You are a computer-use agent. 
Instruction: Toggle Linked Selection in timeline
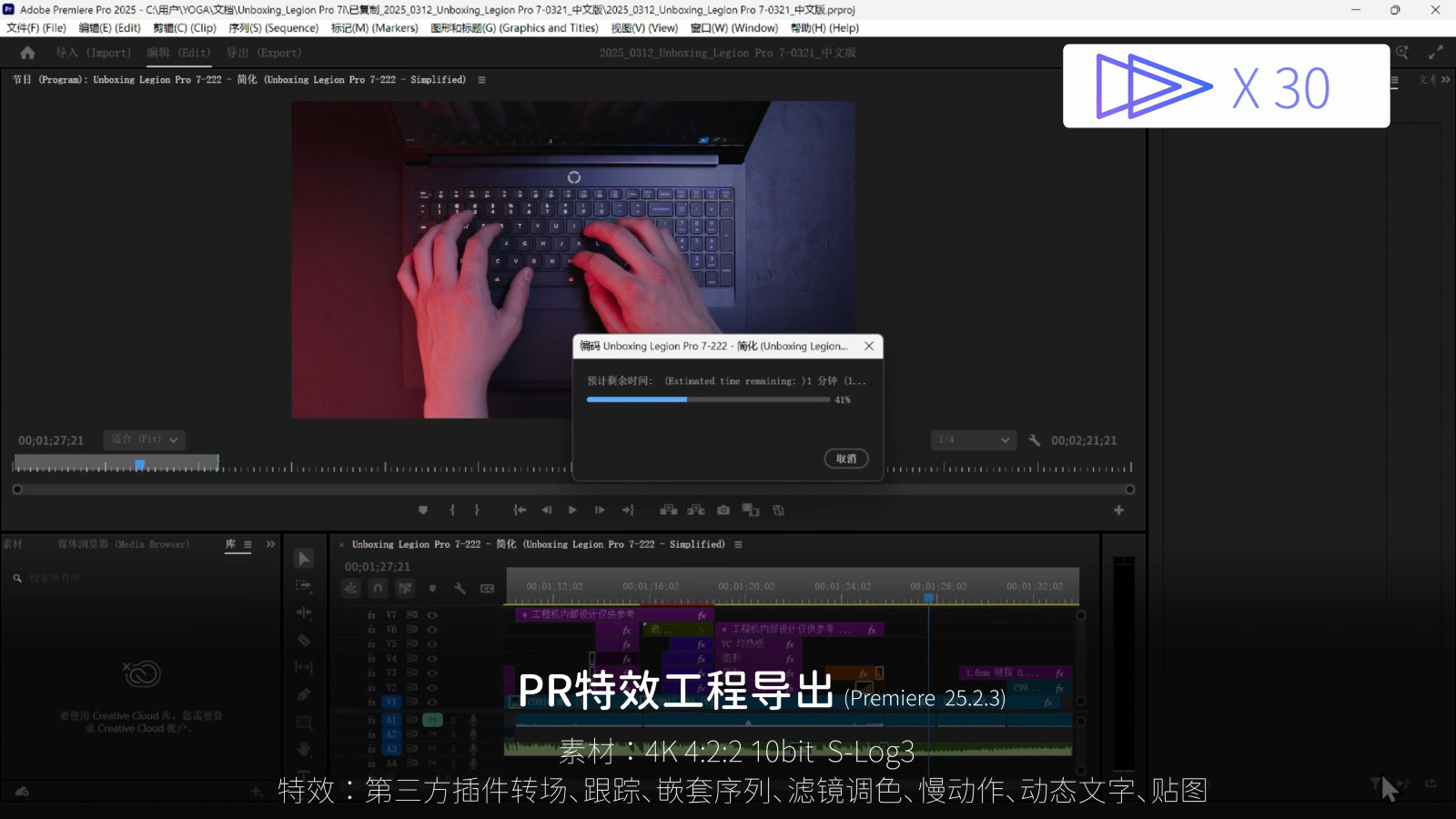[x=405, y=589]
